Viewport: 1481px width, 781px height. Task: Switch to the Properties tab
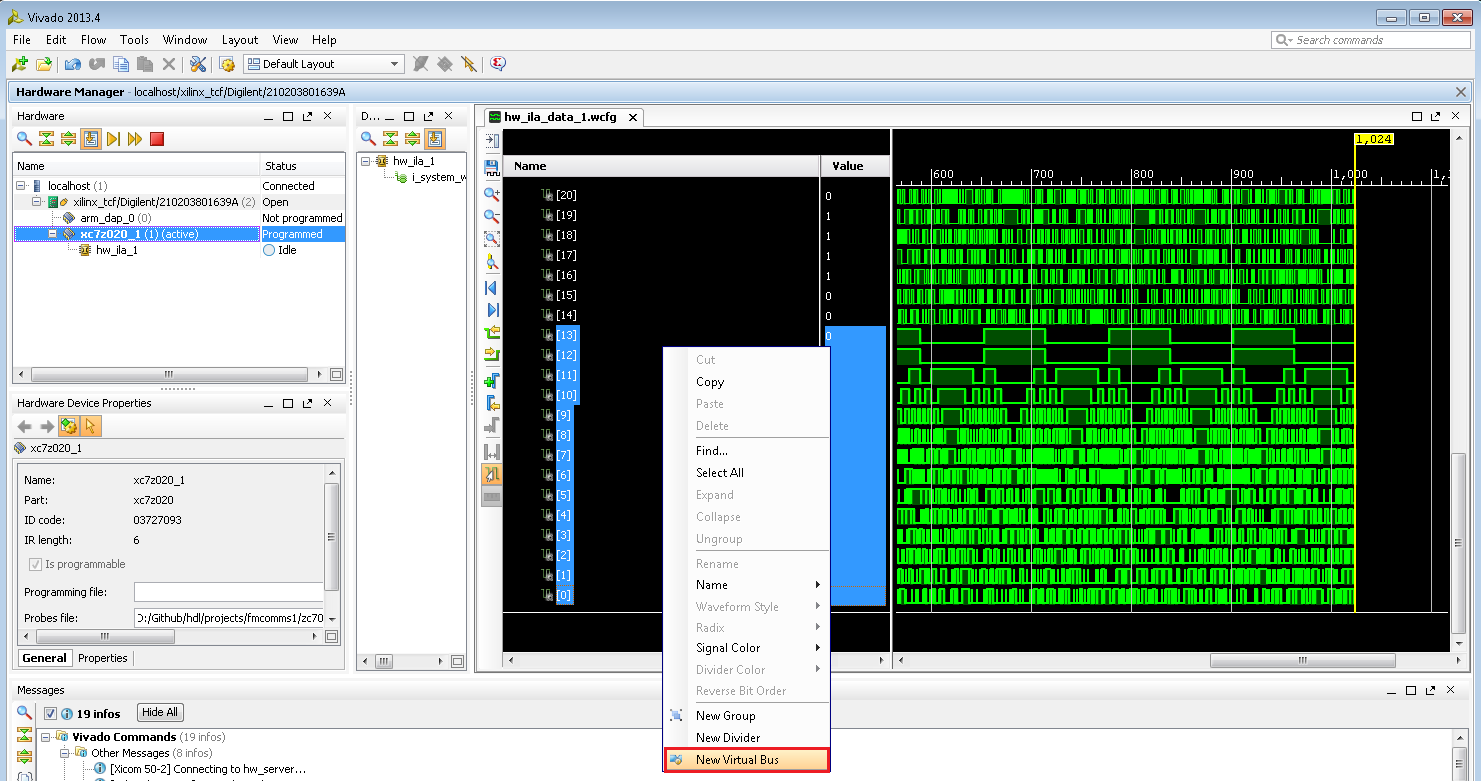pyautogui.click(x=103, y=658)
